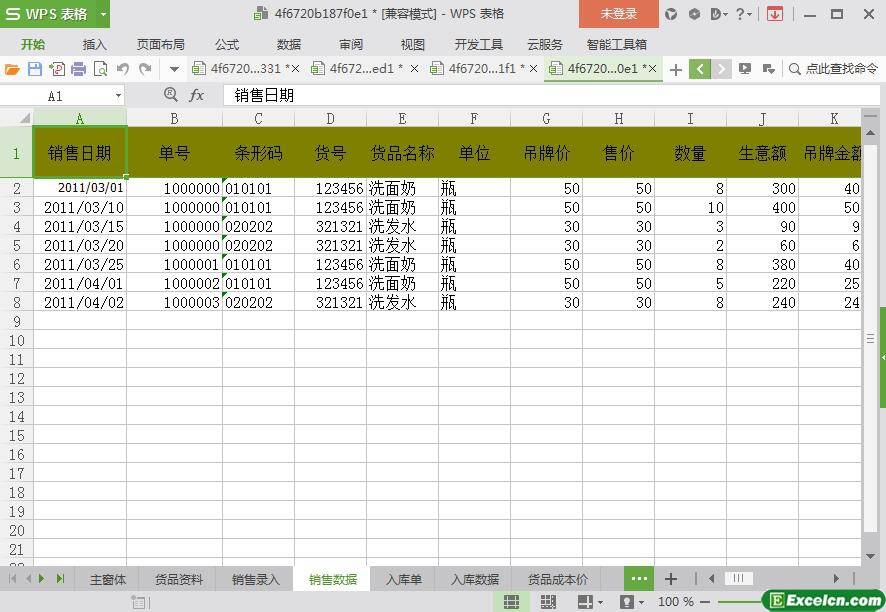Click the print icon in quick toolbar
886x612 pixels.
(x=78, y=69)
